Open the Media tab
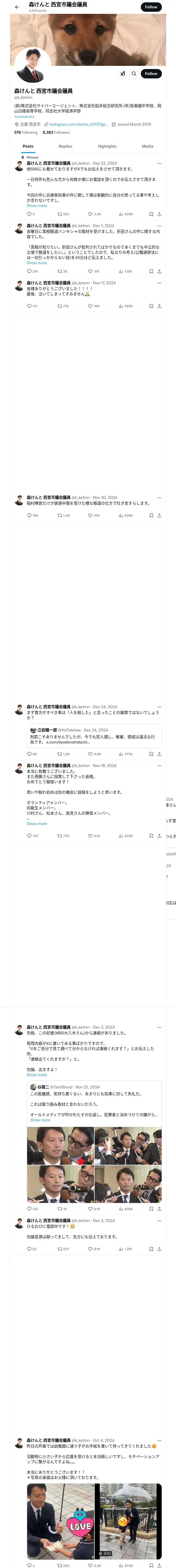This screenshot has width=176, height=1568. coord(148,146)
